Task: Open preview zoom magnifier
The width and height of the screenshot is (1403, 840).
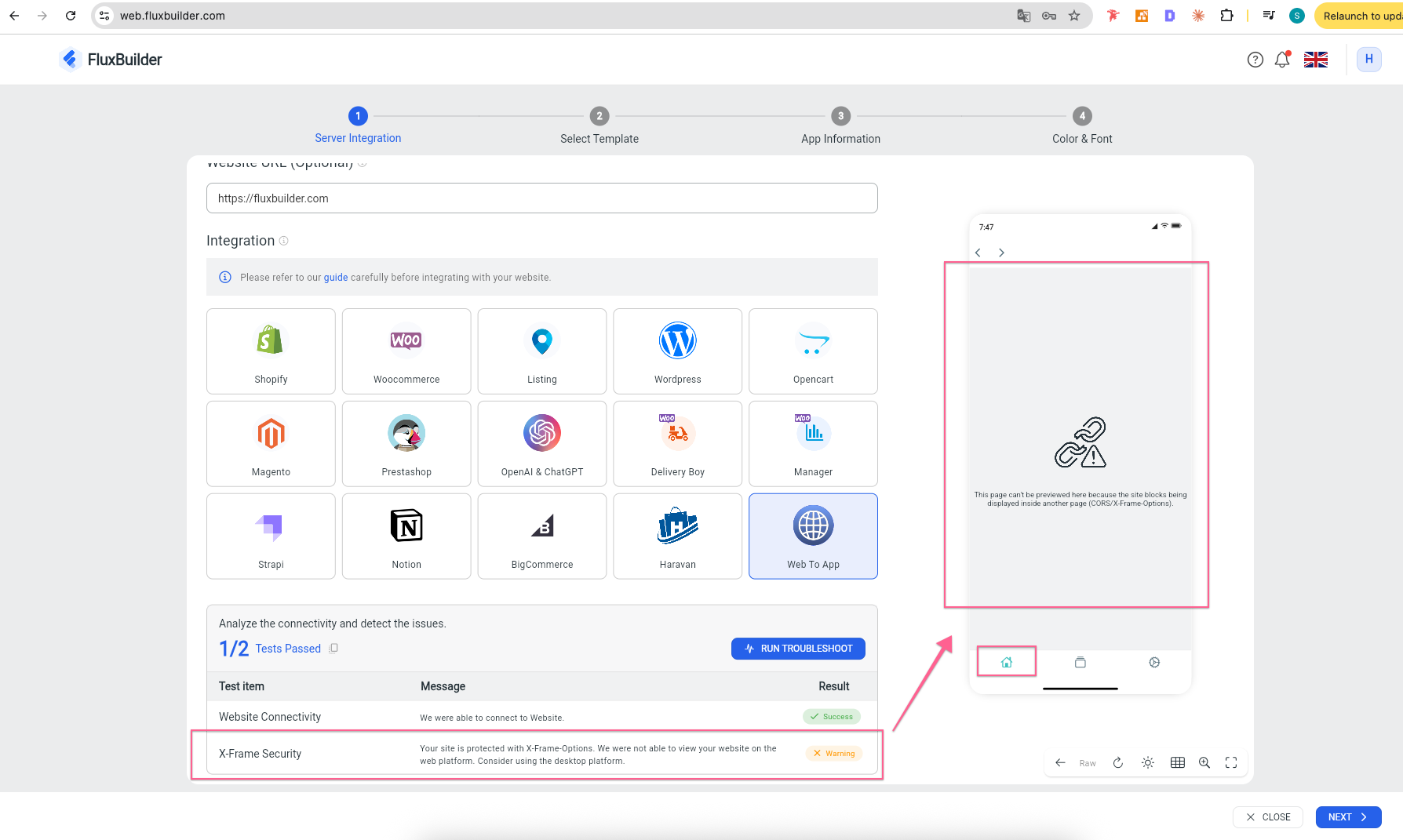Action: [1204, 763]
